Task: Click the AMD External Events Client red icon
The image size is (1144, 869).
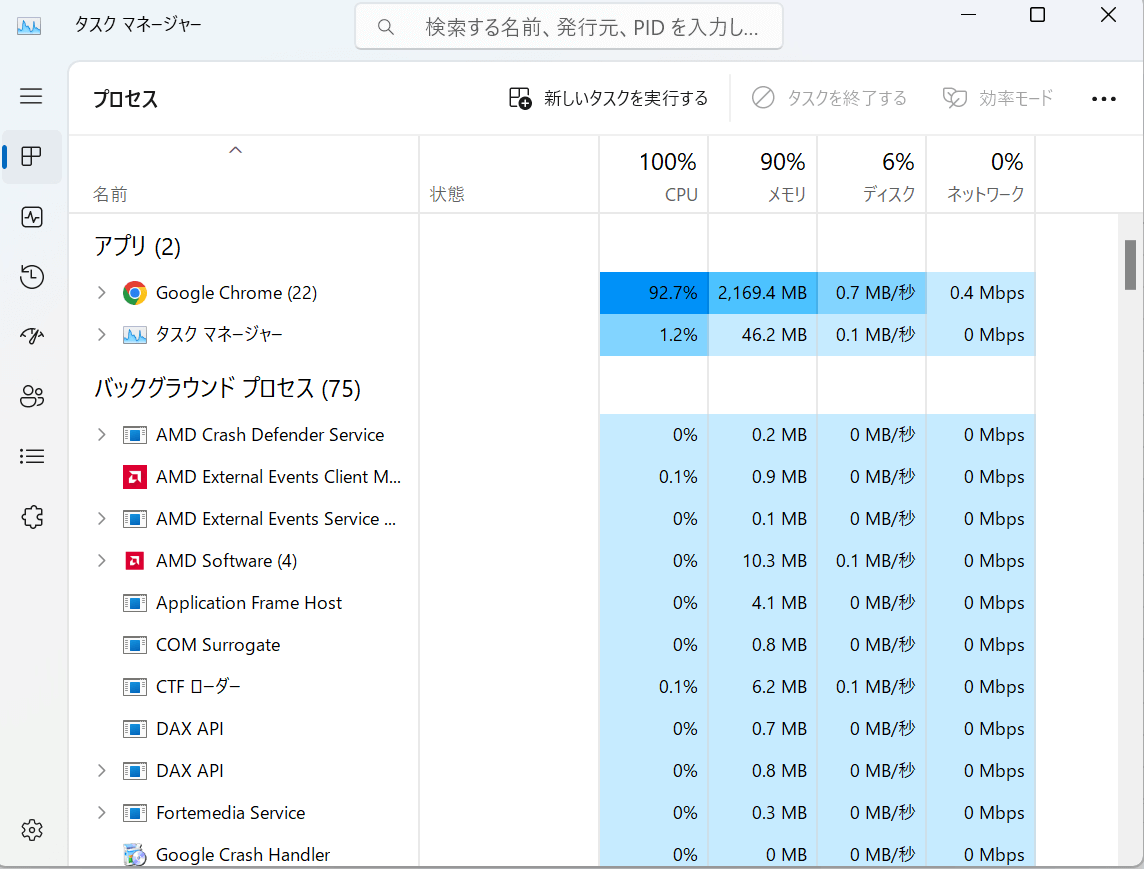Action: 134,477
